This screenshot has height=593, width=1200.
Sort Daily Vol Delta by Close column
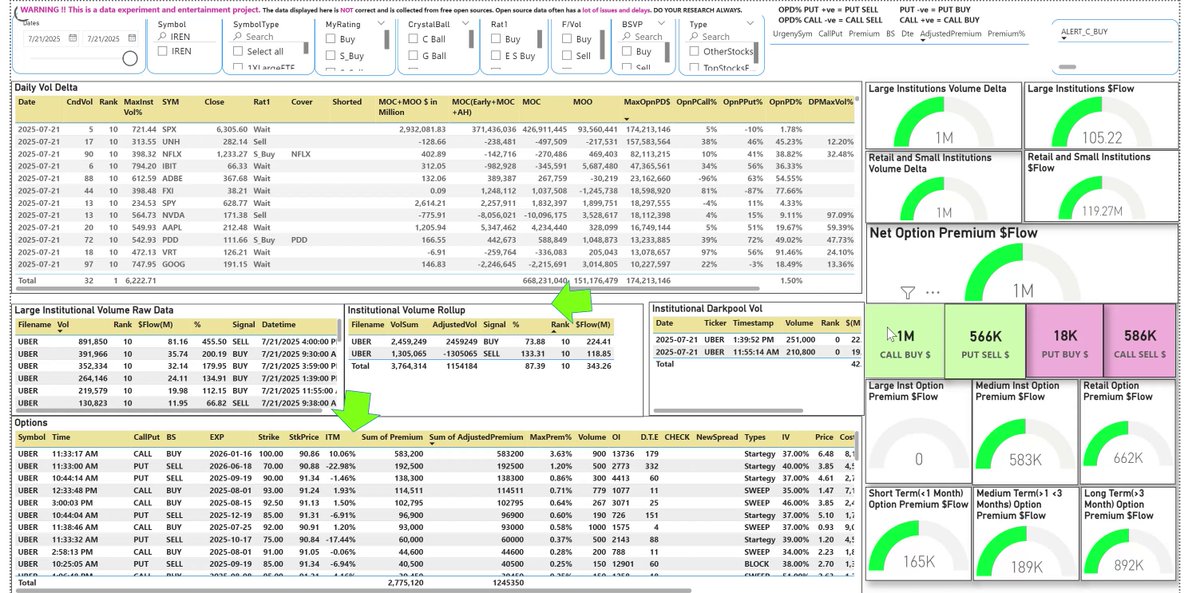pyautogui.click(x=215, y=102)
